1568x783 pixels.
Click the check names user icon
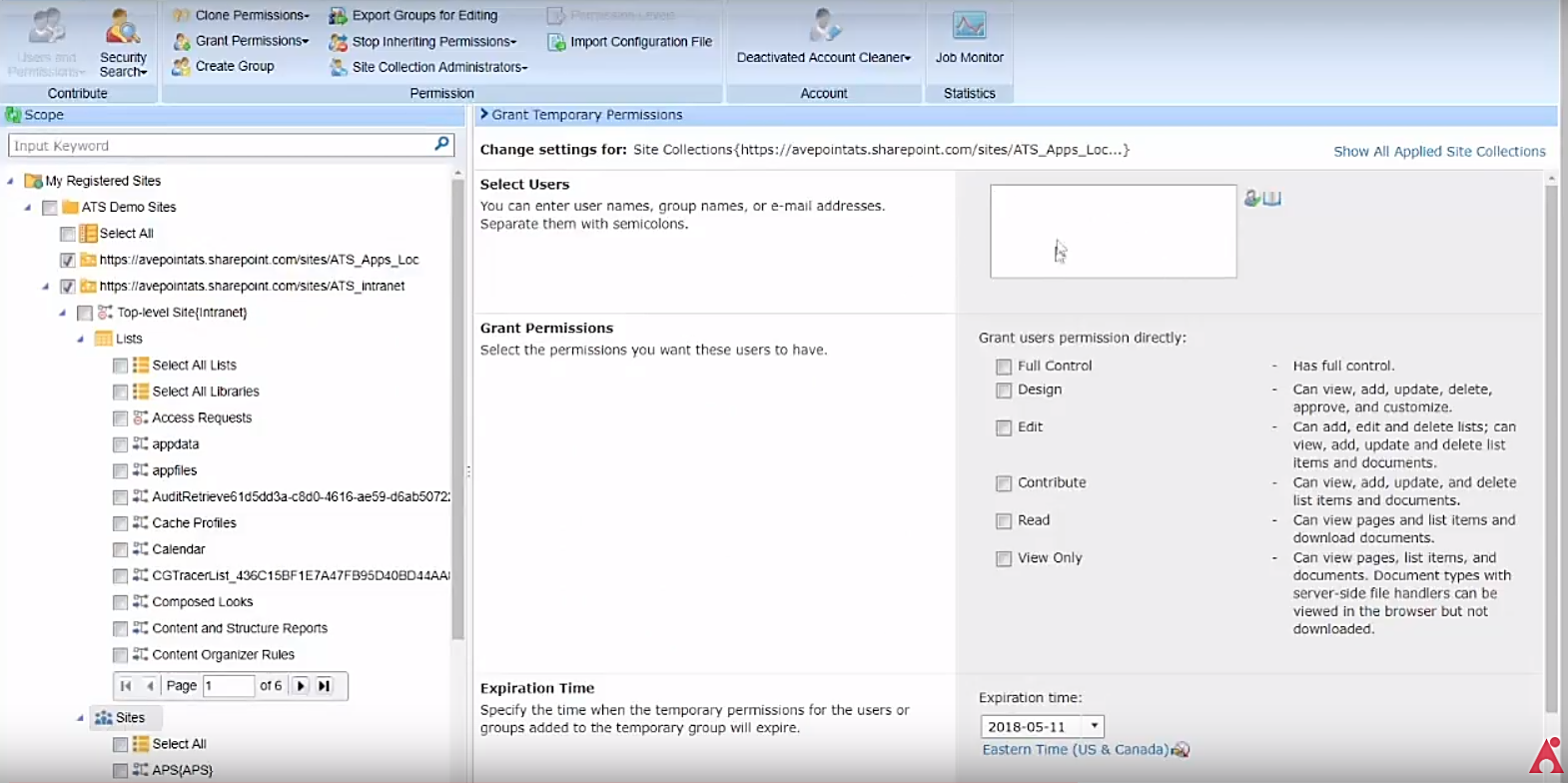[x=1251, y=198]
